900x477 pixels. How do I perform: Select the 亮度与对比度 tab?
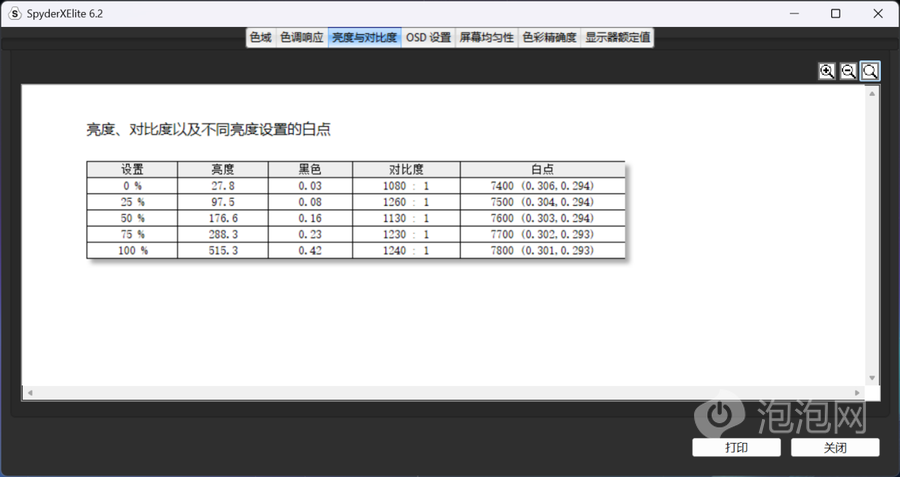(x=364, y=38)
